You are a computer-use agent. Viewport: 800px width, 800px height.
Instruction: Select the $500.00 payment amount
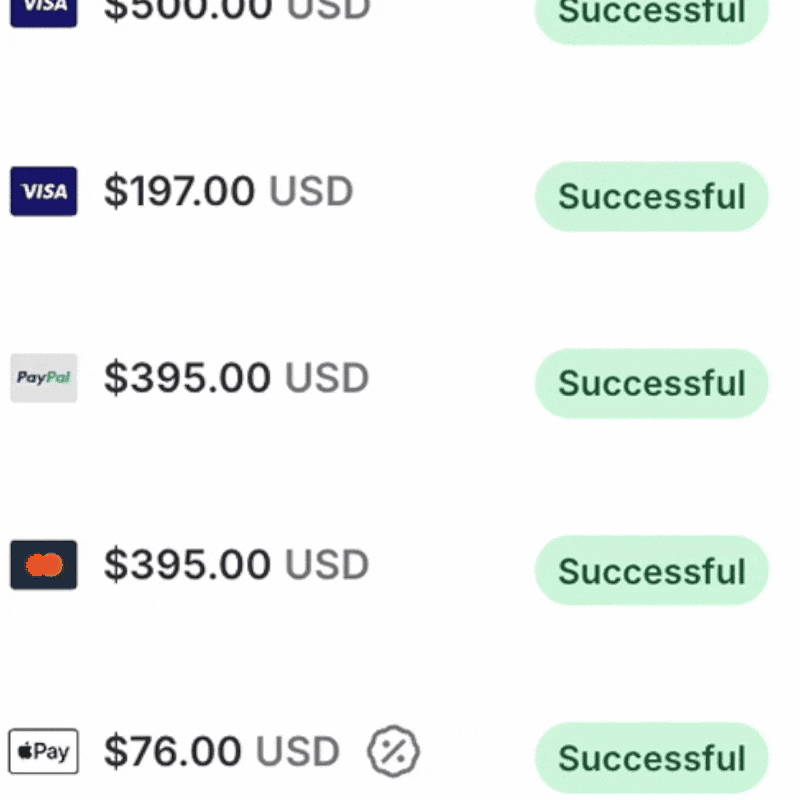click(x=187, y=10)
